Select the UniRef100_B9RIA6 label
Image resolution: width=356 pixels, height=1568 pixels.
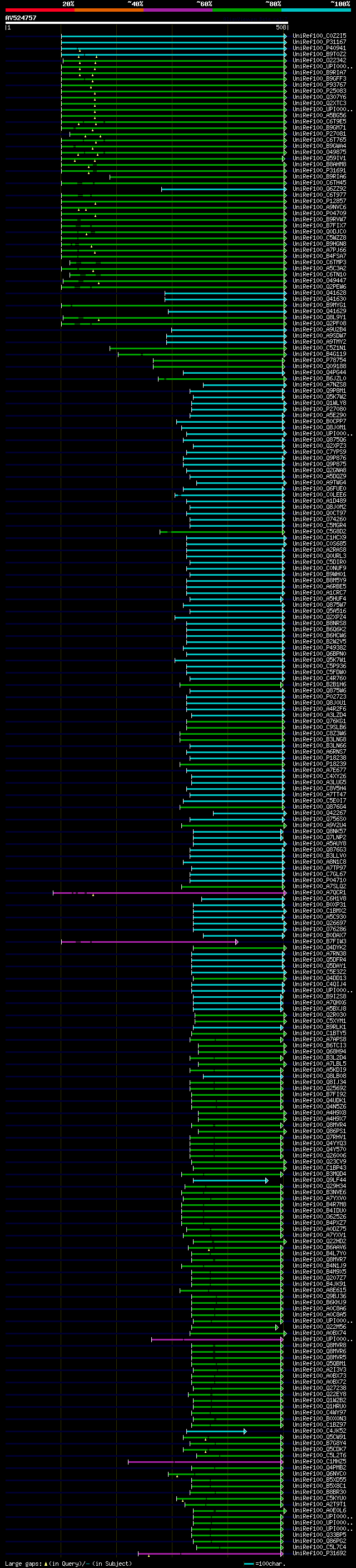coord(319,176)
